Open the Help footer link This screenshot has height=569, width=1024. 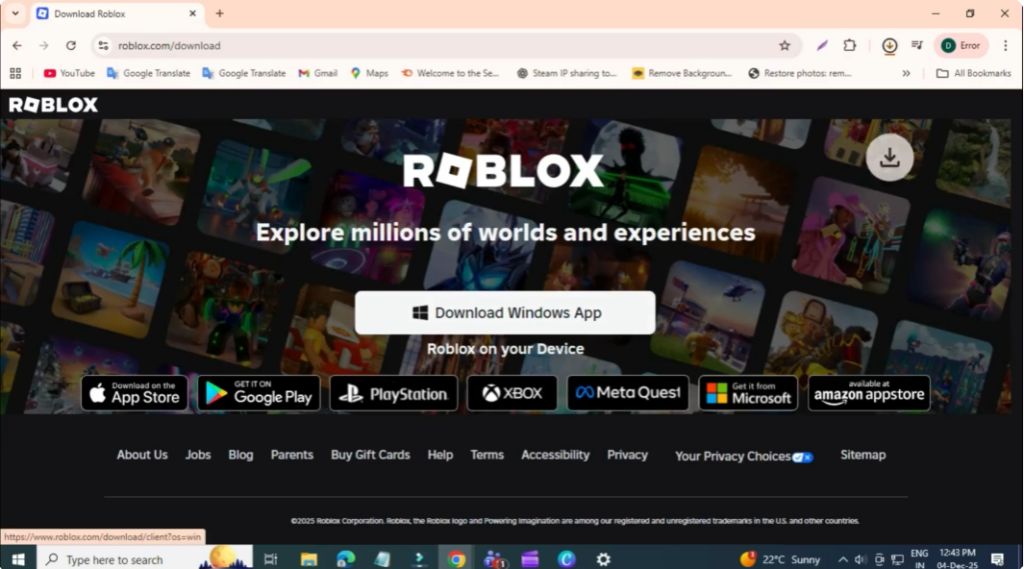point(440,455)
